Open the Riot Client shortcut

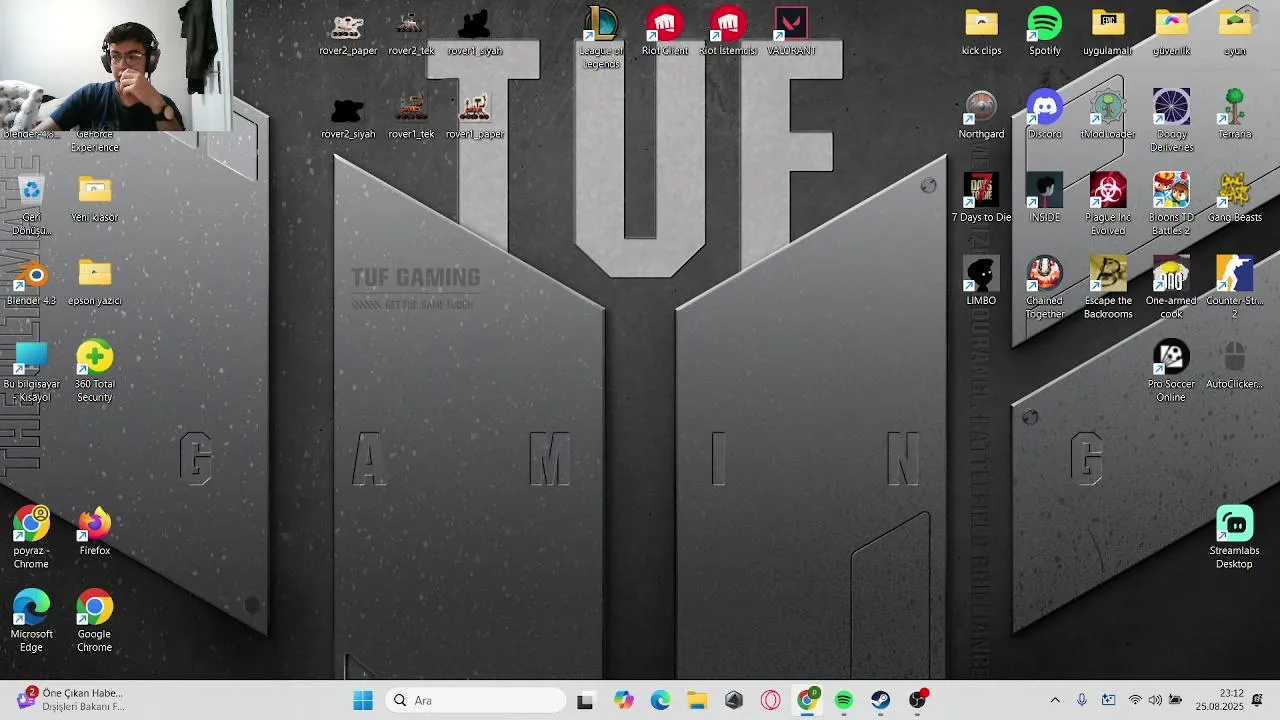pos(665,32)
